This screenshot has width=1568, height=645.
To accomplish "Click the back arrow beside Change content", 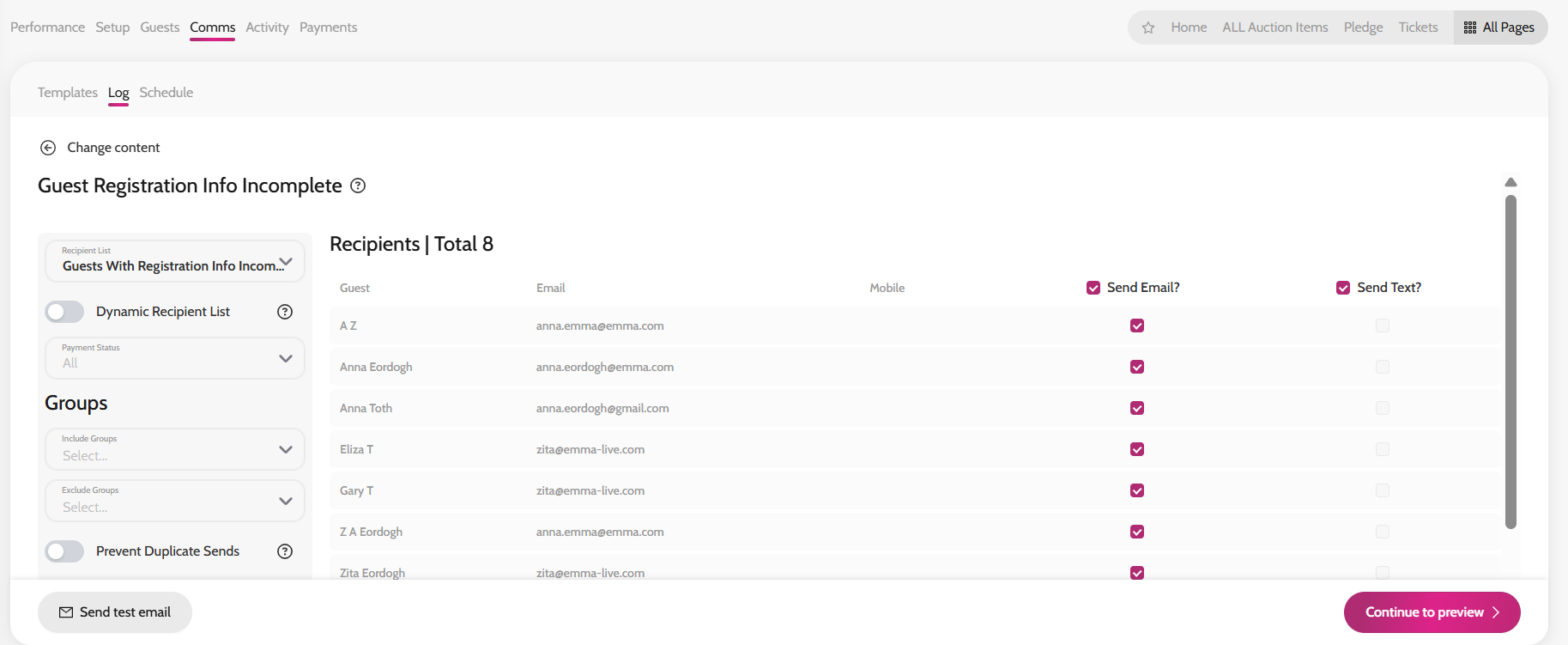I will 48,148.
